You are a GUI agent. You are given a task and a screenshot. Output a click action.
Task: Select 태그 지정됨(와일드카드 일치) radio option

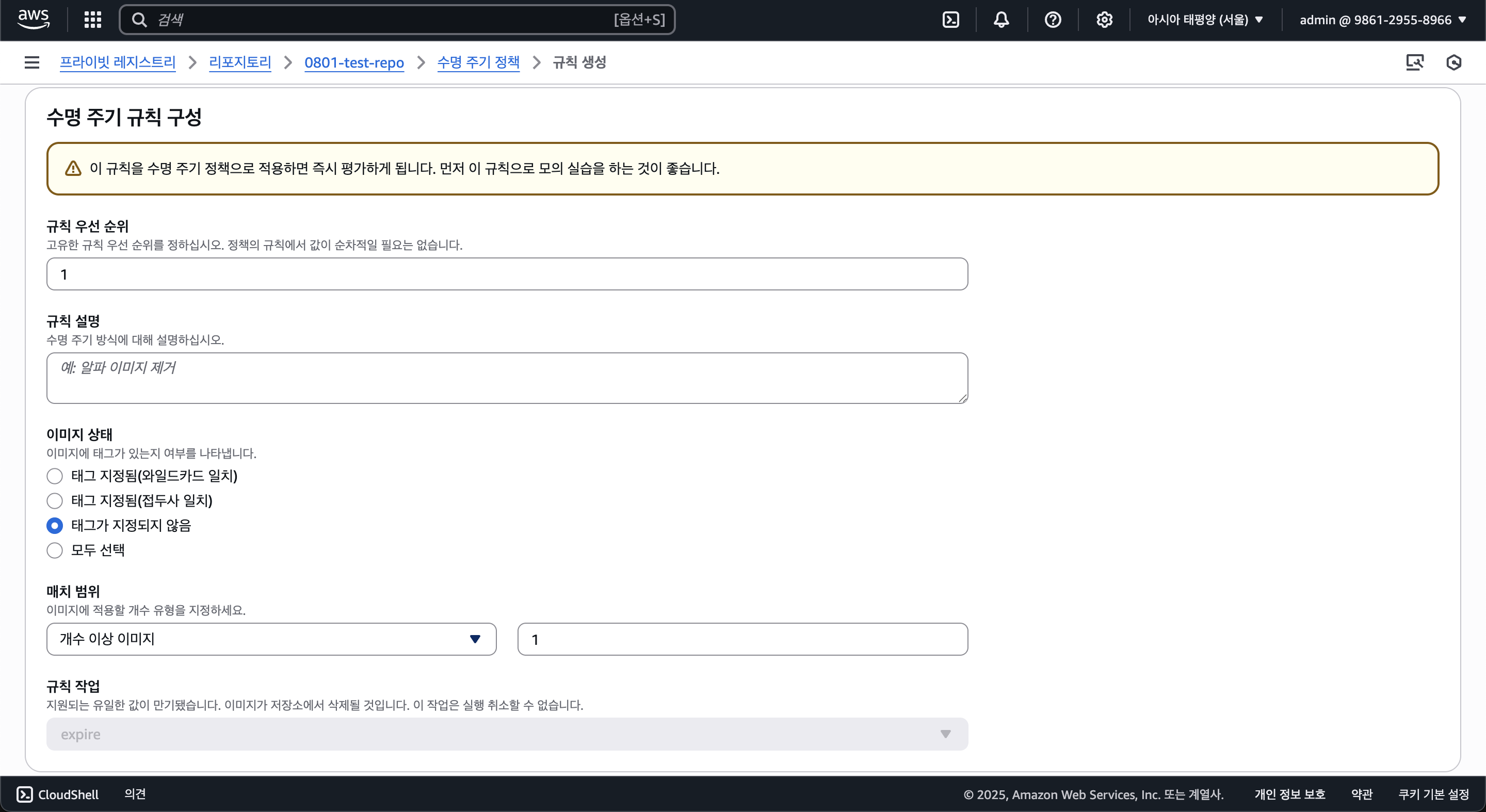pos(55,476)
